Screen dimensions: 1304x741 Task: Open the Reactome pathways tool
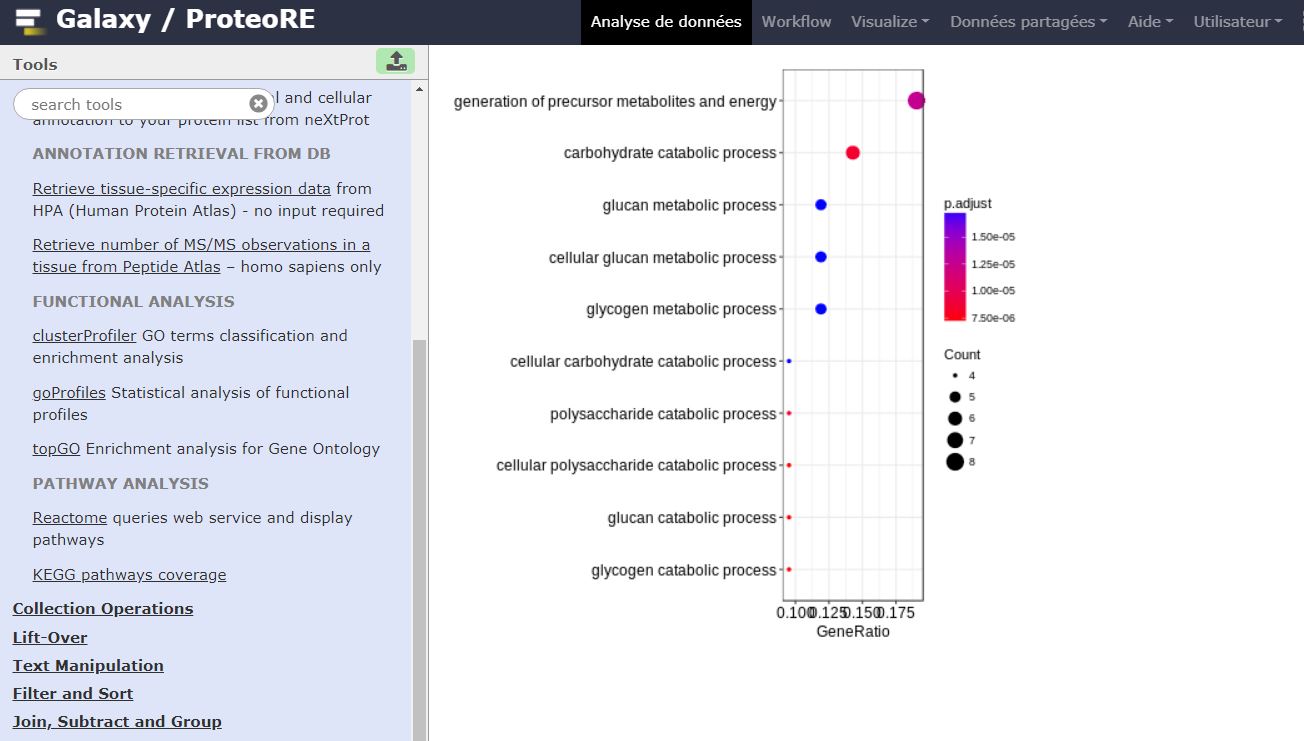70,517
